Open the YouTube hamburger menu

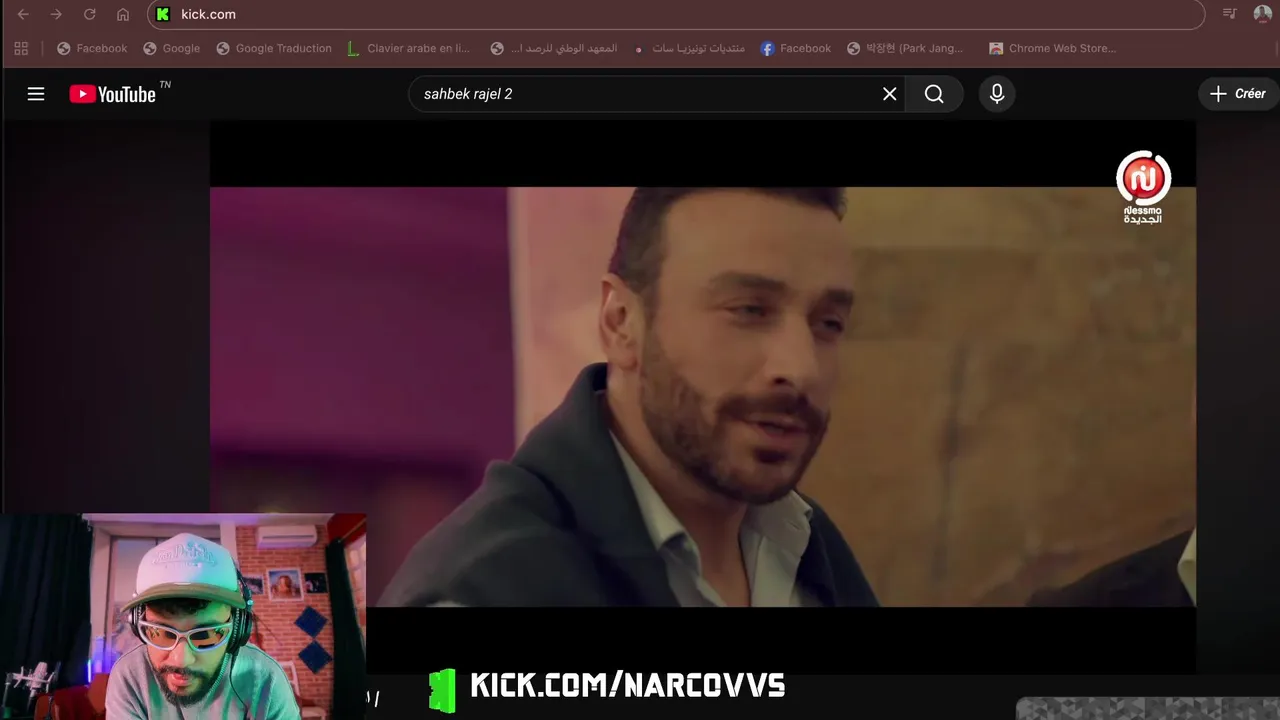[x=36, y=94]
